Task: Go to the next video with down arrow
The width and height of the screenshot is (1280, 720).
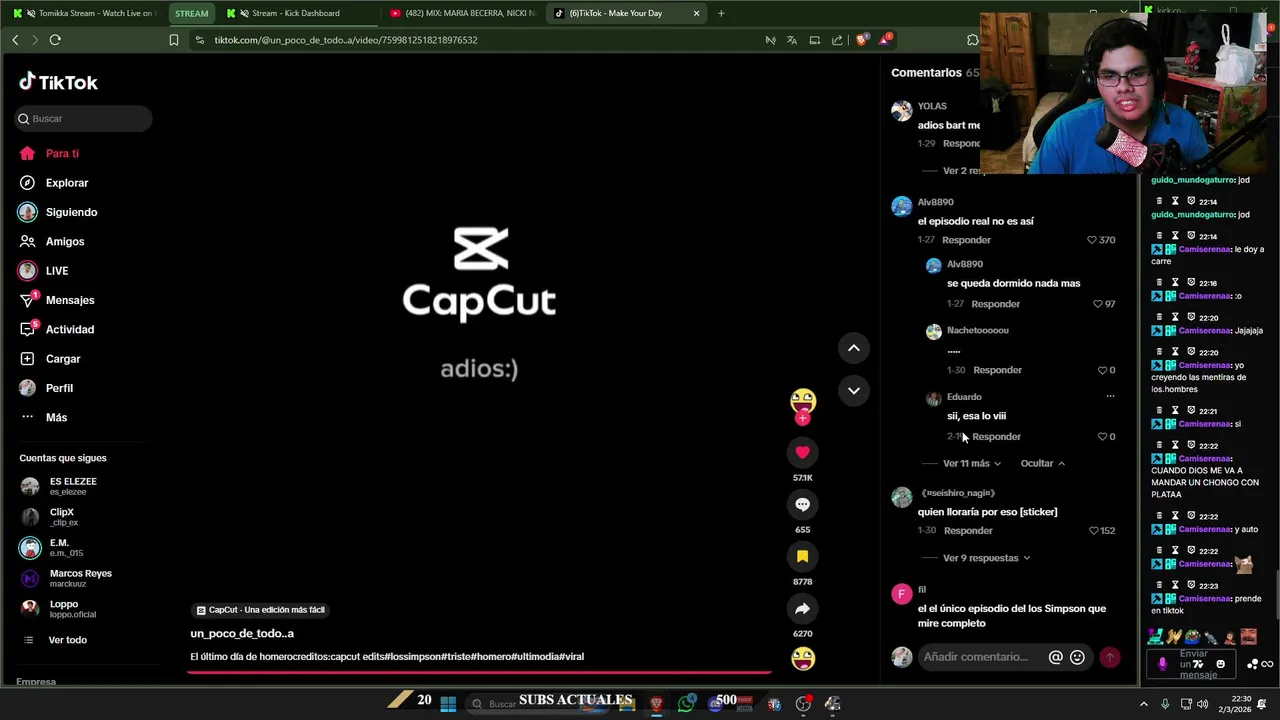Action: [x=854, y=391]
